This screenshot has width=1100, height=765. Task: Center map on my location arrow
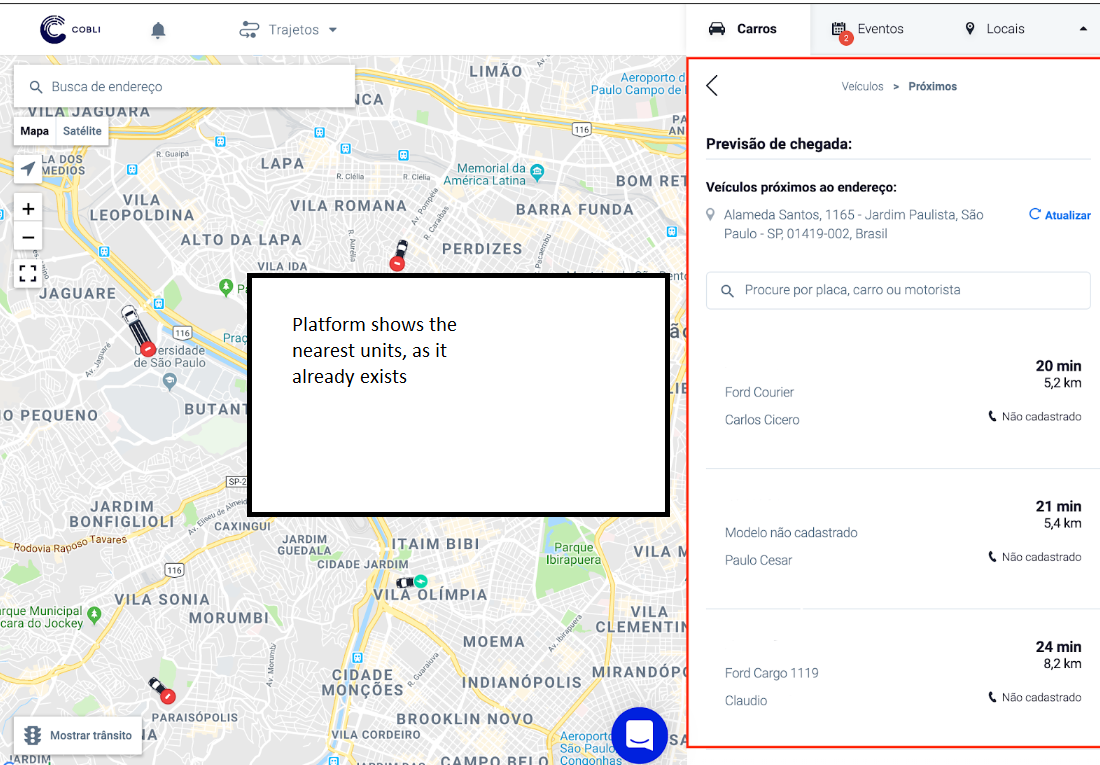28,169
